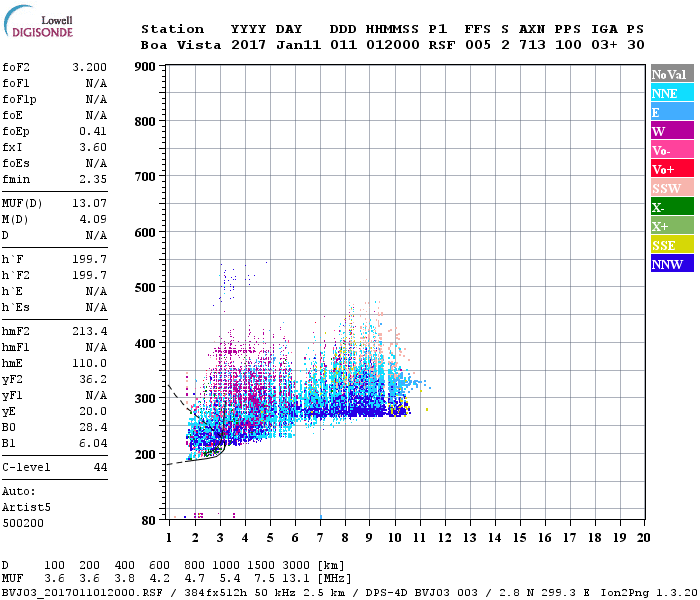
Task: Click the C-level value 44
Action: [x=100, y=467]
